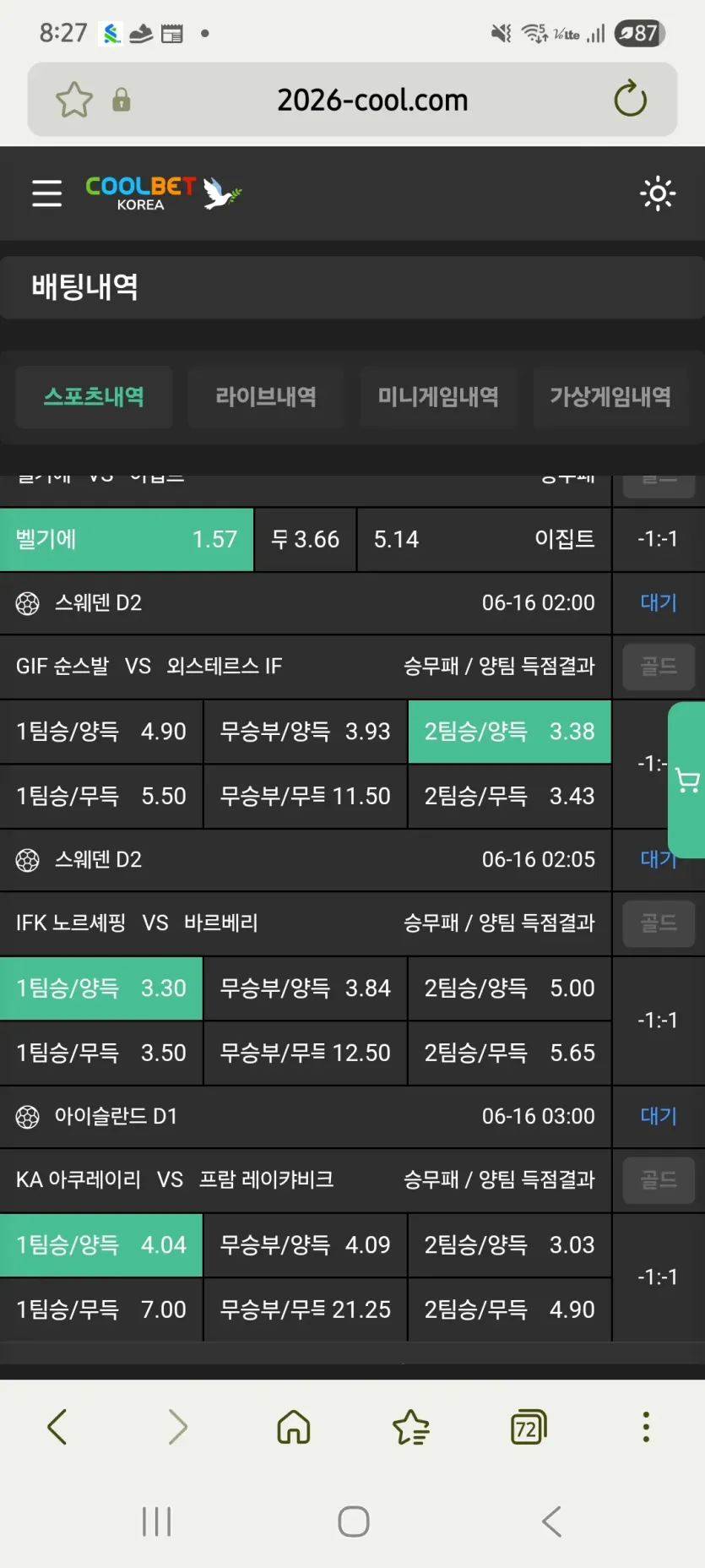Pick the draw 무 3.66 option
The height and width of the screenshot is (1568, 705).
305,539
